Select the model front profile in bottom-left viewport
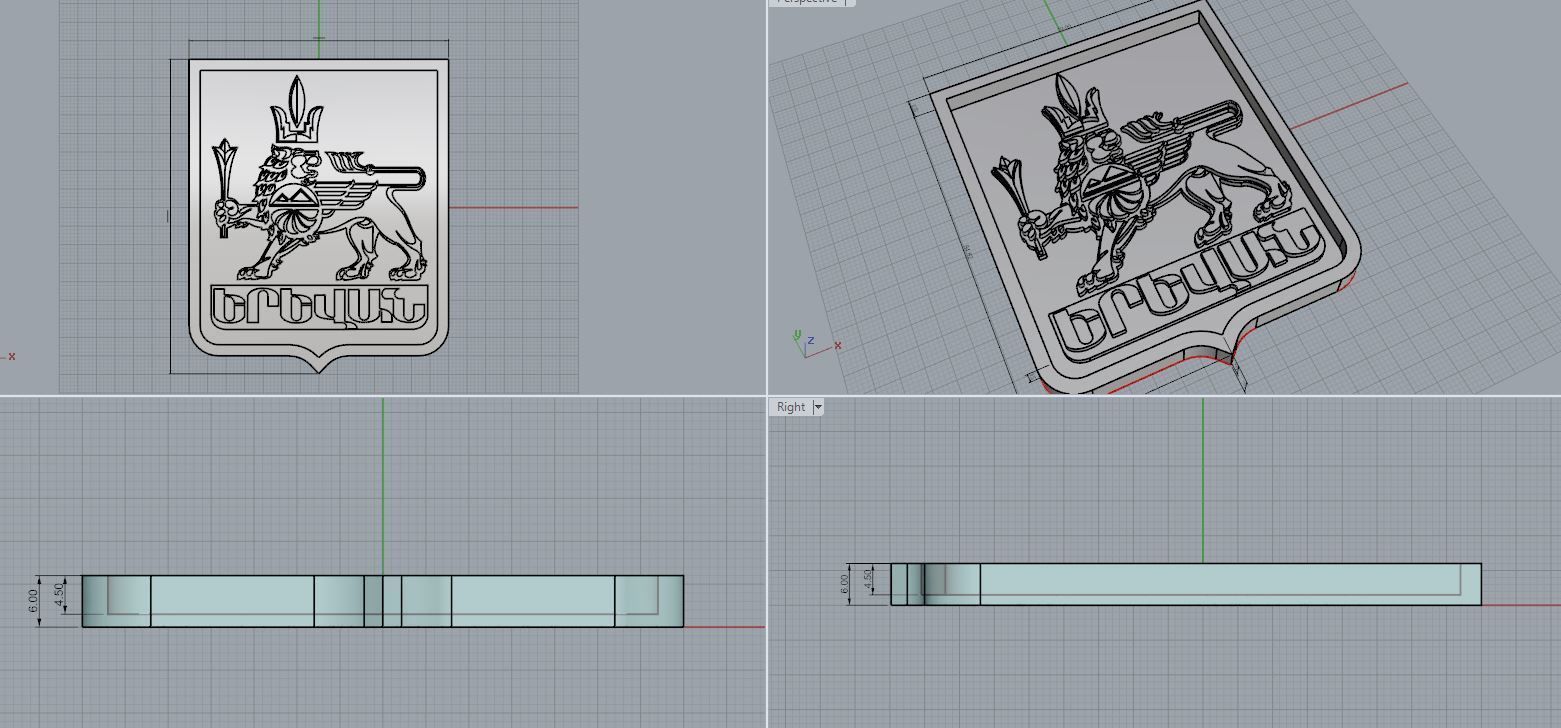This screenshot has height=728, width=1561. pos(383,601)
